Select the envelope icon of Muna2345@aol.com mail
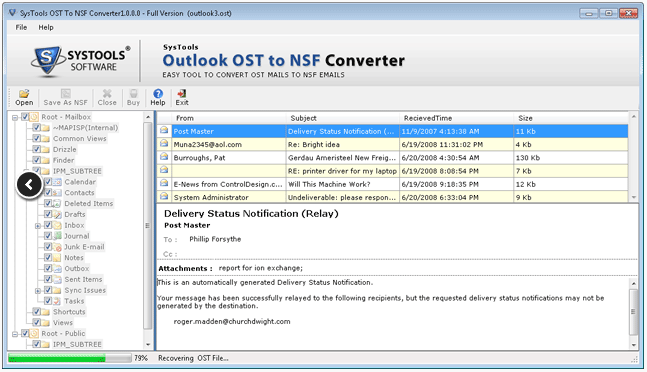647x372 pixels. pos(164,144)
